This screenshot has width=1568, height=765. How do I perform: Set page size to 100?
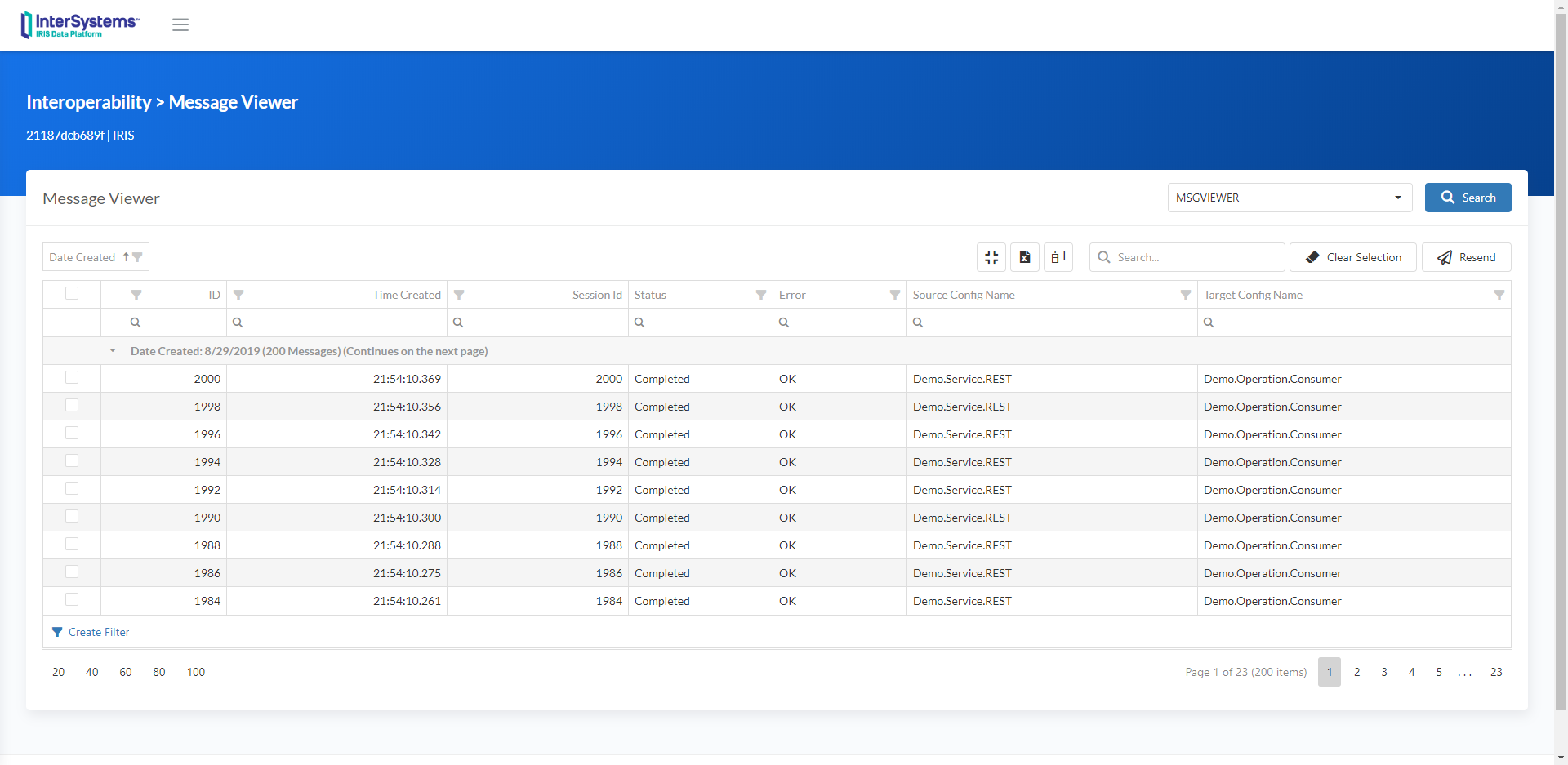(196, 672)
